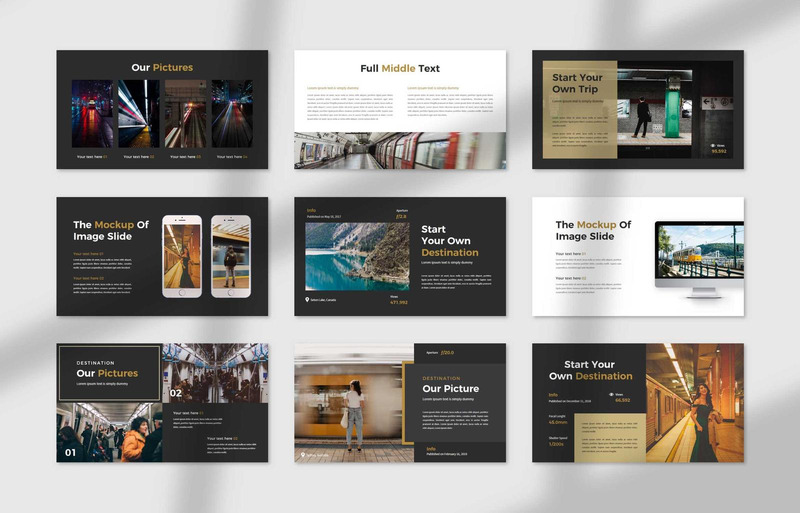Viewport: 800px width, 513px height.
Task: Click the gold text box on the last slide
Action: pos(610,438)
